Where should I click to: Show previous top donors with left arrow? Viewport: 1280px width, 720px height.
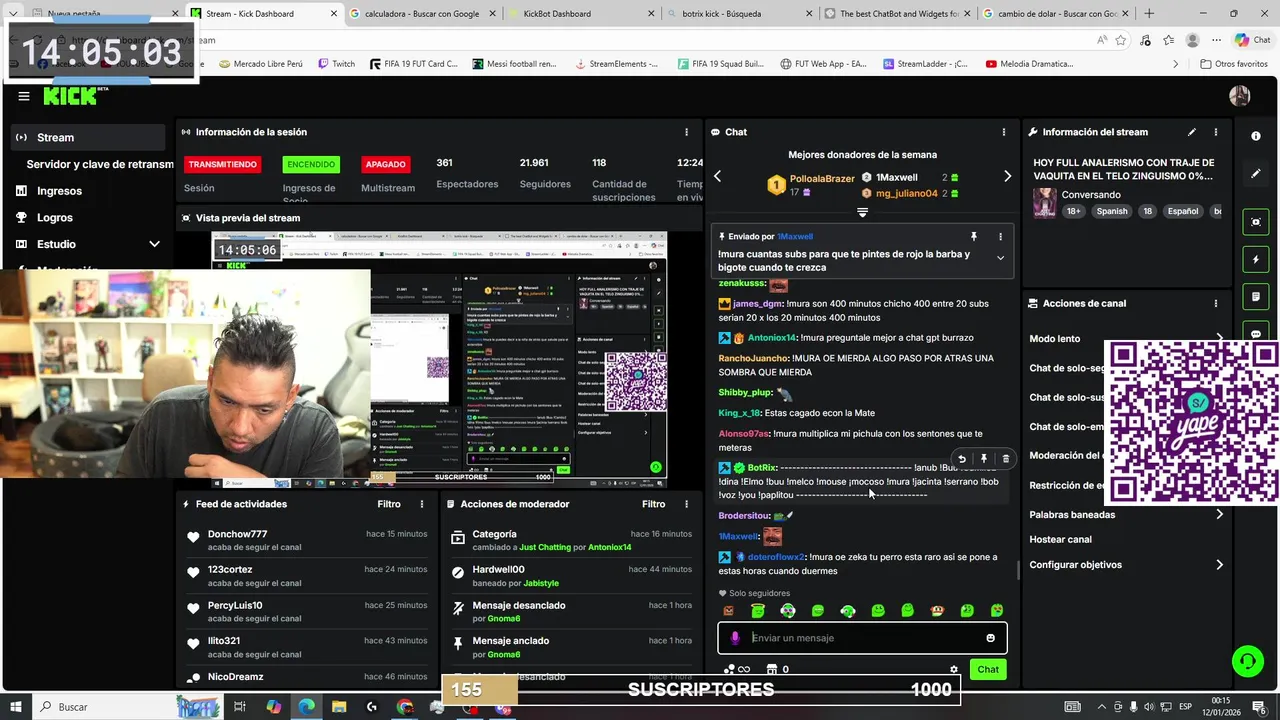[717, 176]
